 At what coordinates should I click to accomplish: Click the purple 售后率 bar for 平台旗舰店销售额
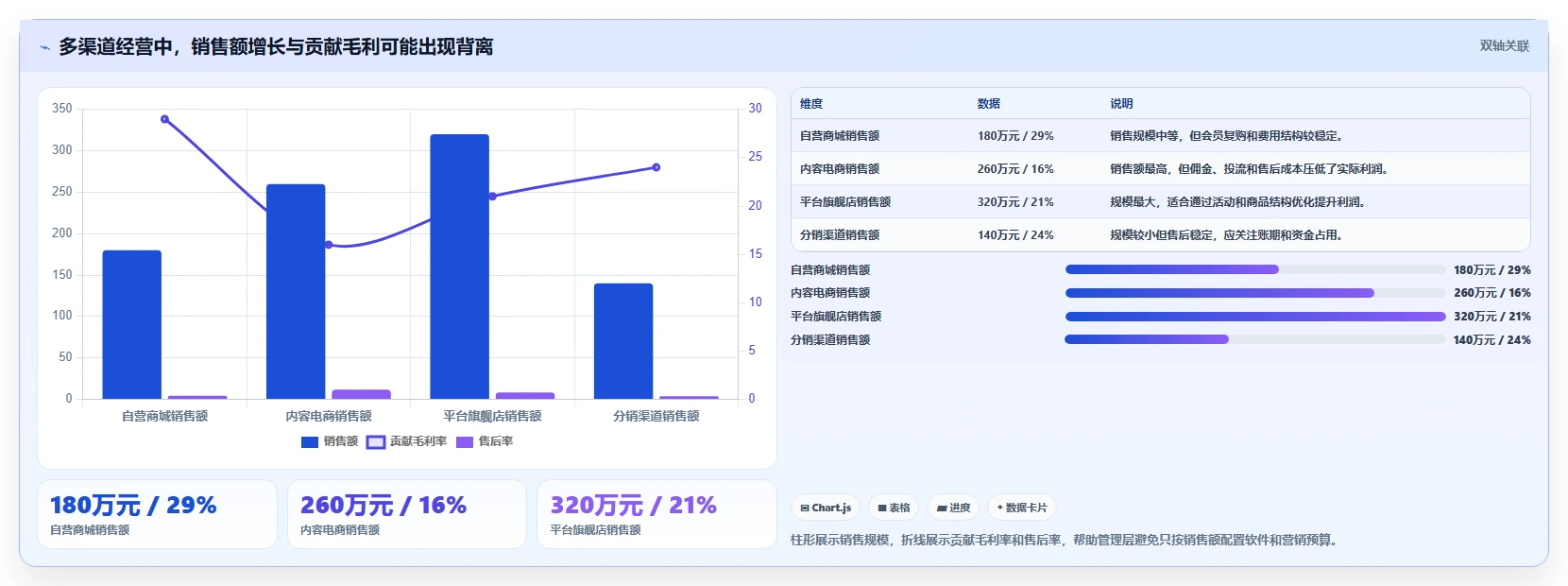point(525,395)
